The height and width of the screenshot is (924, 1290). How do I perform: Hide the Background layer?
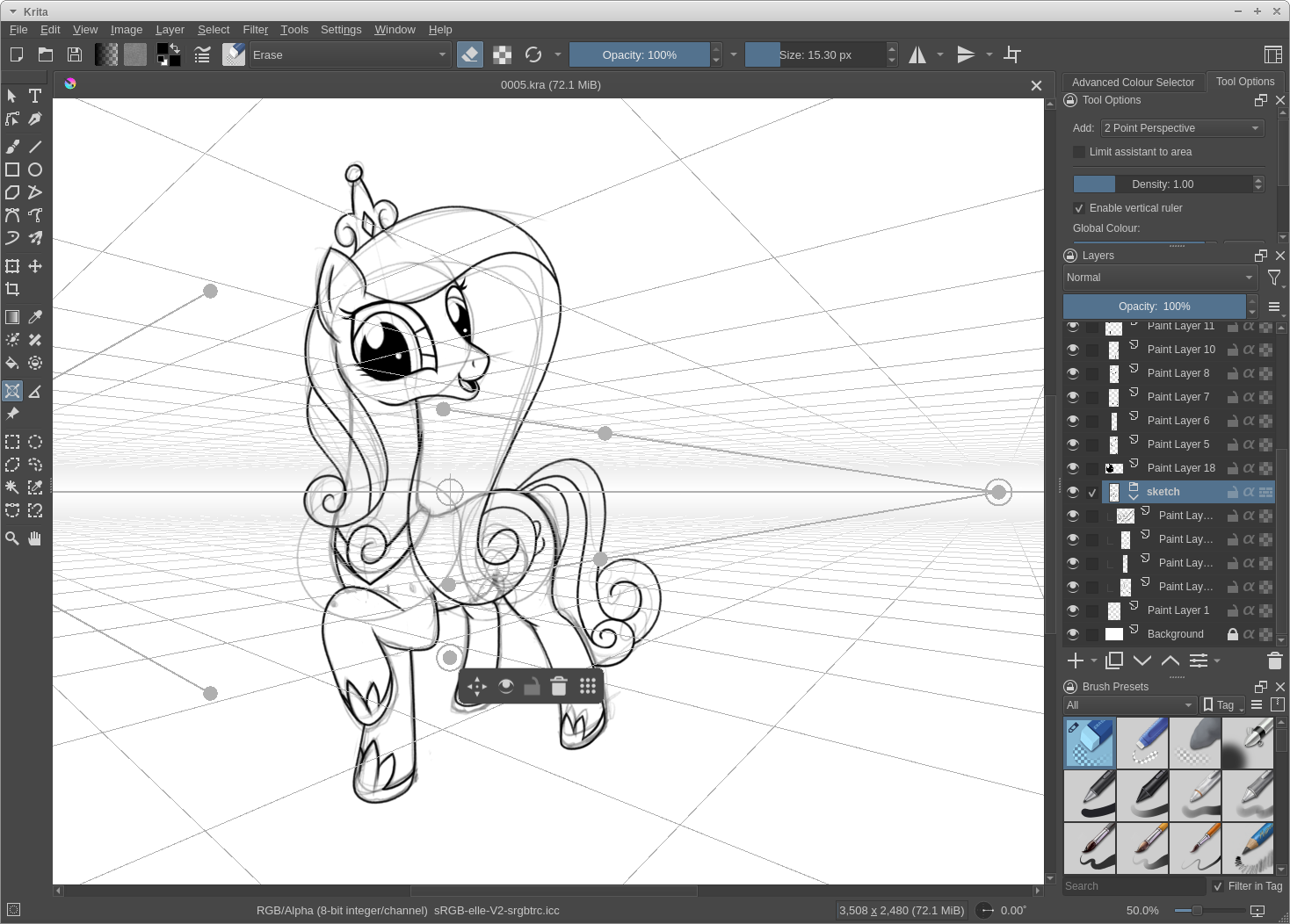pyautogui.click(x=1073, y=634)
